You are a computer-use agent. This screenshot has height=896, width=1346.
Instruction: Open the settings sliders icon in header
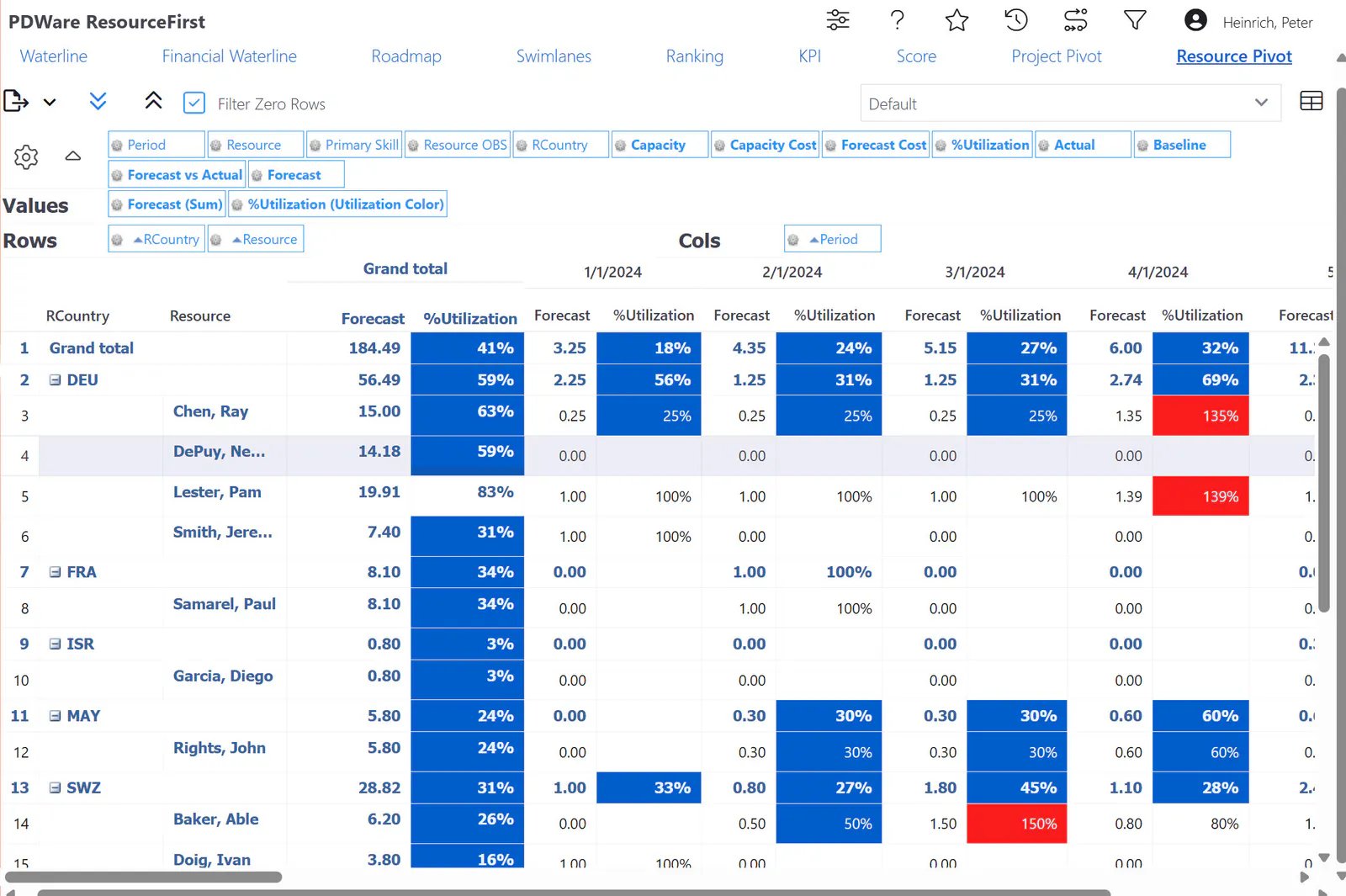[837, 20]
